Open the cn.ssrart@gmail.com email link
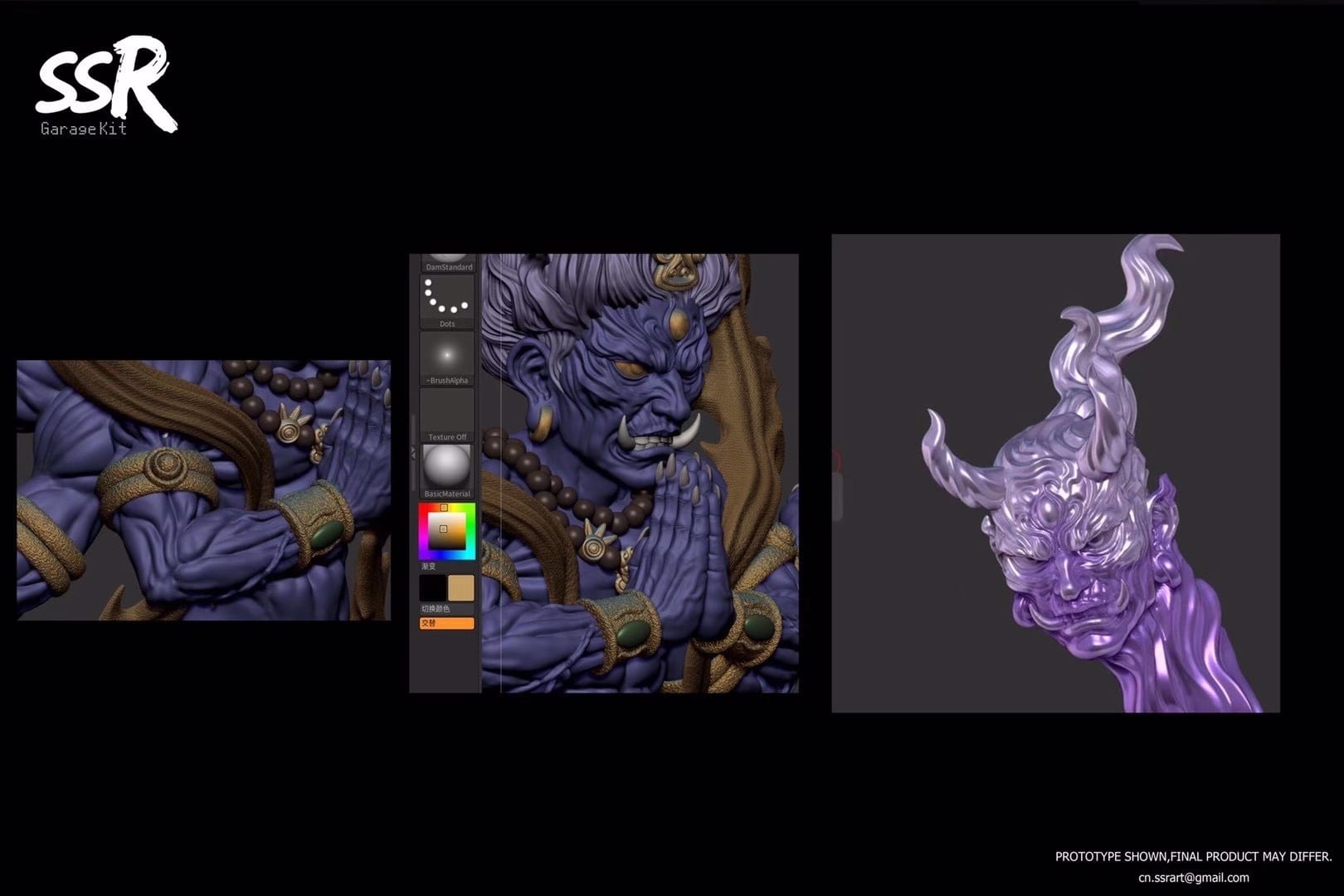 tap(1193, 878)
